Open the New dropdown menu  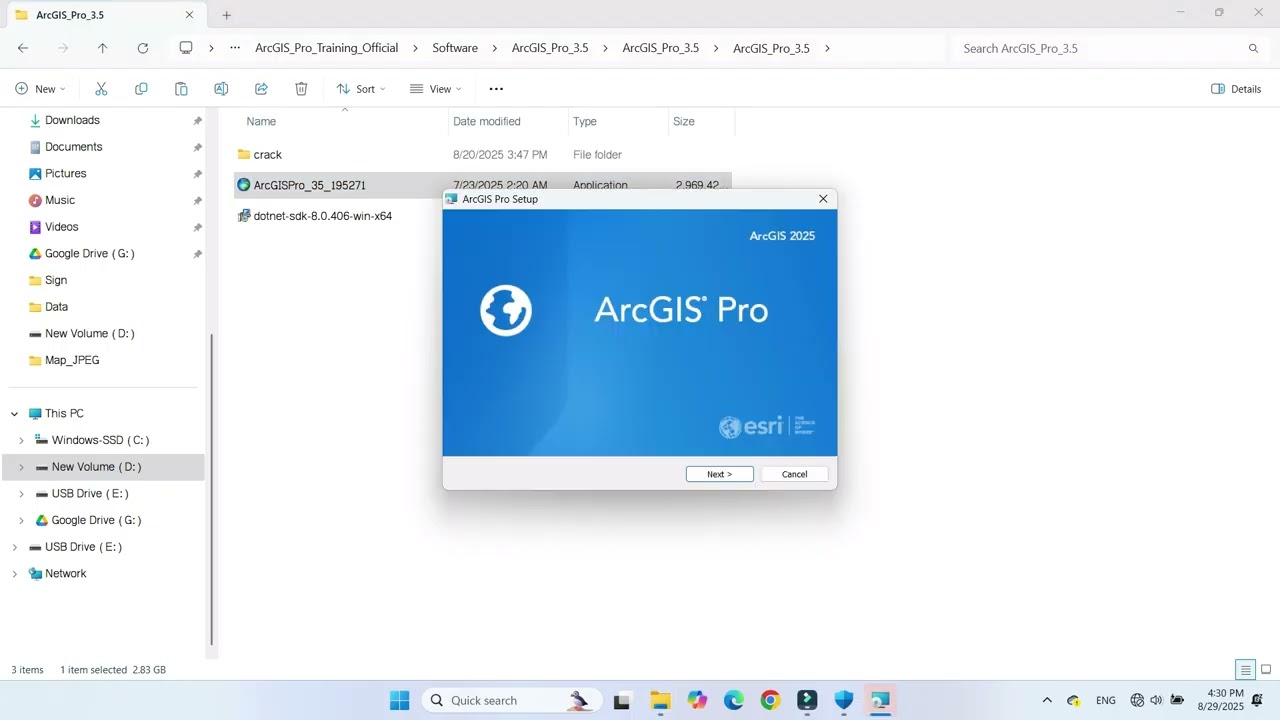pyautogui.click(x=41, y=89)
